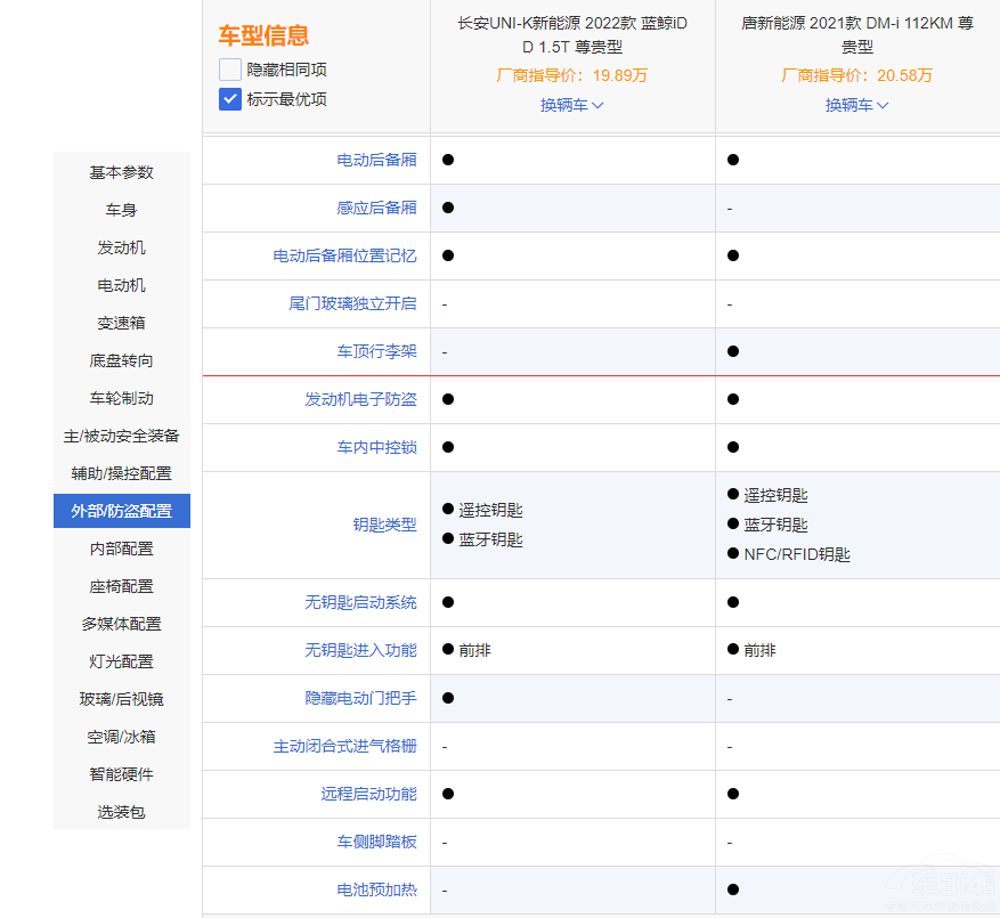Screen dimensions: 1000x918
Task: Open the 选装包 category
Action: pyautogui.click(x=121, y=812)
